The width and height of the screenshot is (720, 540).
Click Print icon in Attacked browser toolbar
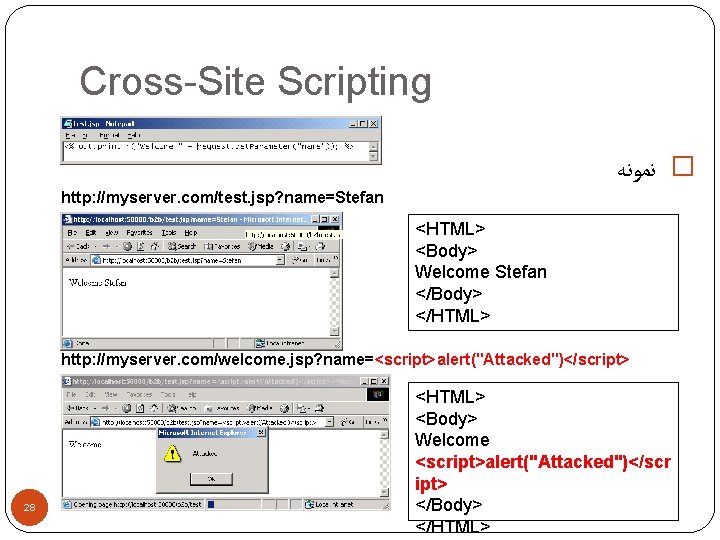tap(320, 408)
